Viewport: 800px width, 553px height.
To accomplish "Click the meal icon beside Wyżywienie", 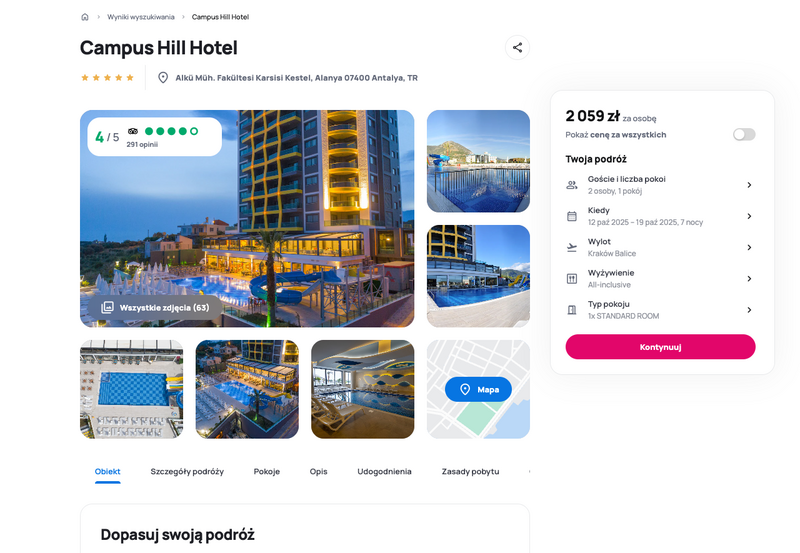I will (x=572, y=279).
